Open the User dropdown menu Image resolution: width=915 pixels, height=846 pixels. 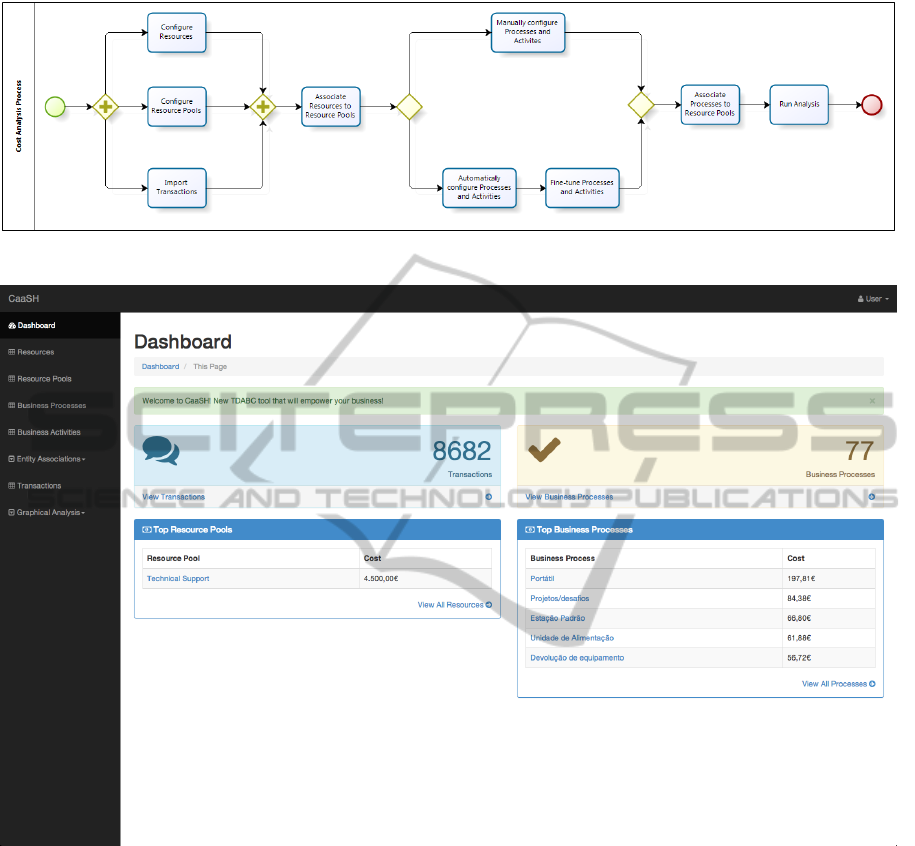click(873, 299)
